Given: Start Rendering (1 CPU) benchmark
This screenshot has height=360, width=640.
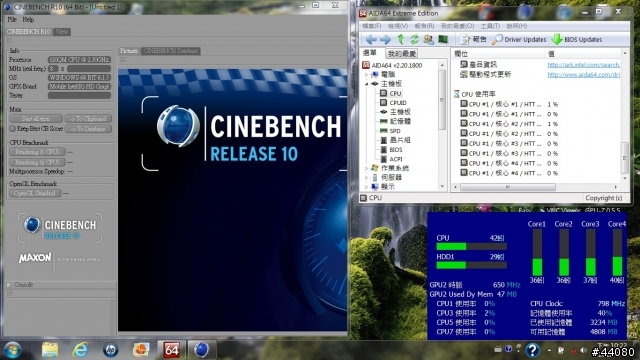Looking at the screenshot, I should (x=37, y=152).
